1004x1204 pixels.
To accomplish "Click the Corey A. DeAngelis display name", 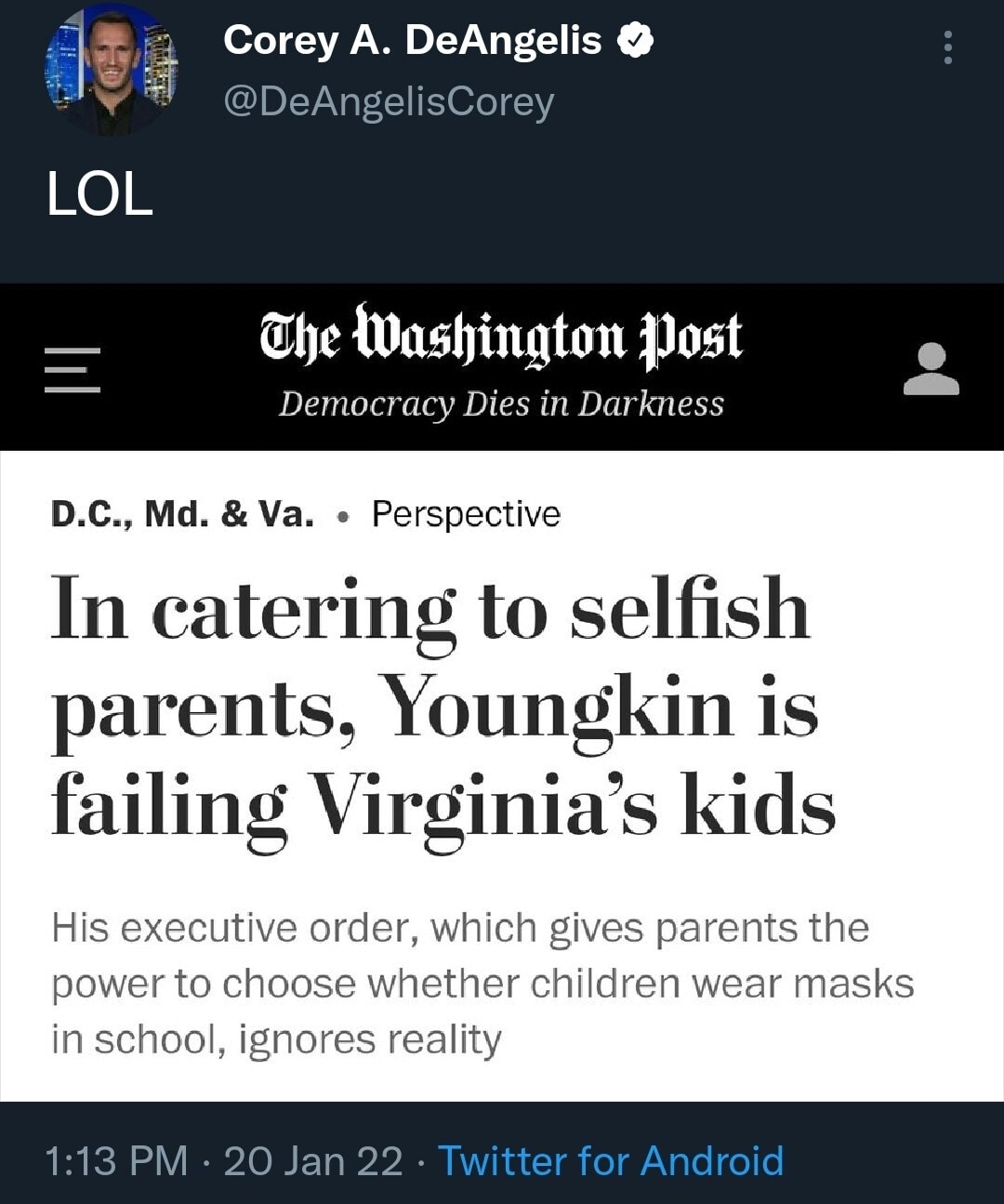I will coord(412,41).
